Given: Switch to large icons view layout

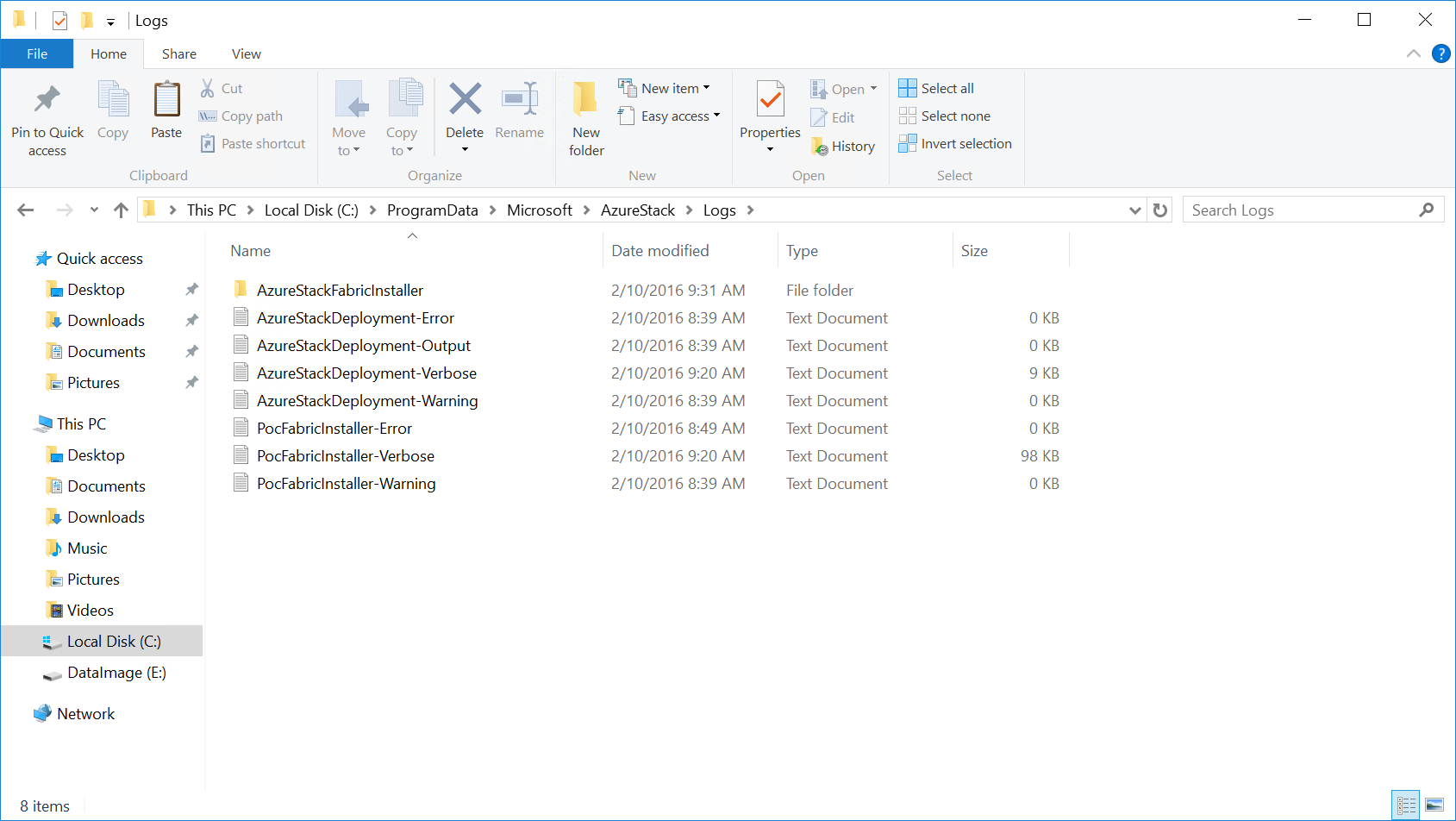Looking at the screenshot, I should point(1434,805).
